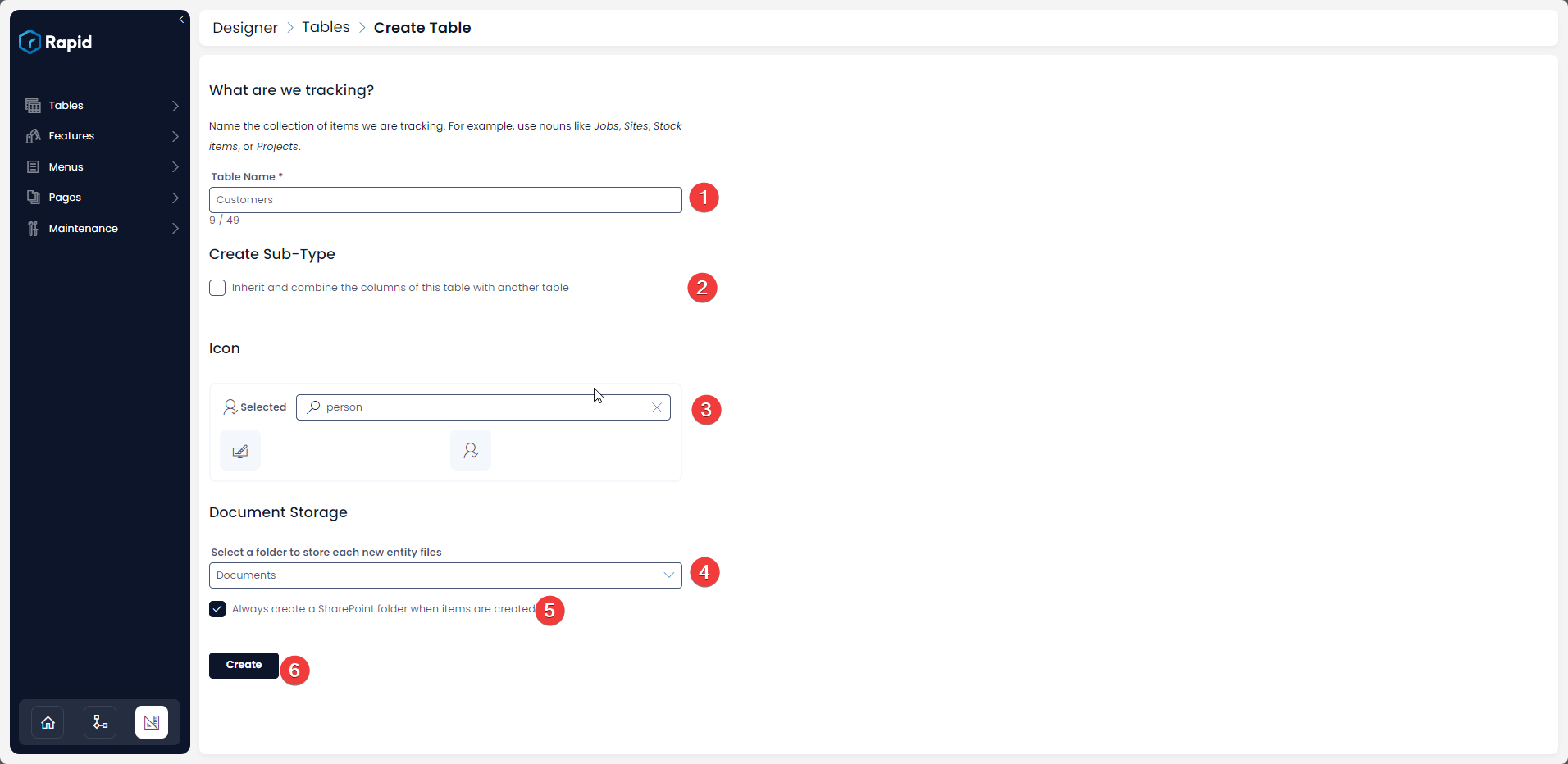Click the Table Name input field
This screenshot has height=764, width=1568.
point(445,200)
